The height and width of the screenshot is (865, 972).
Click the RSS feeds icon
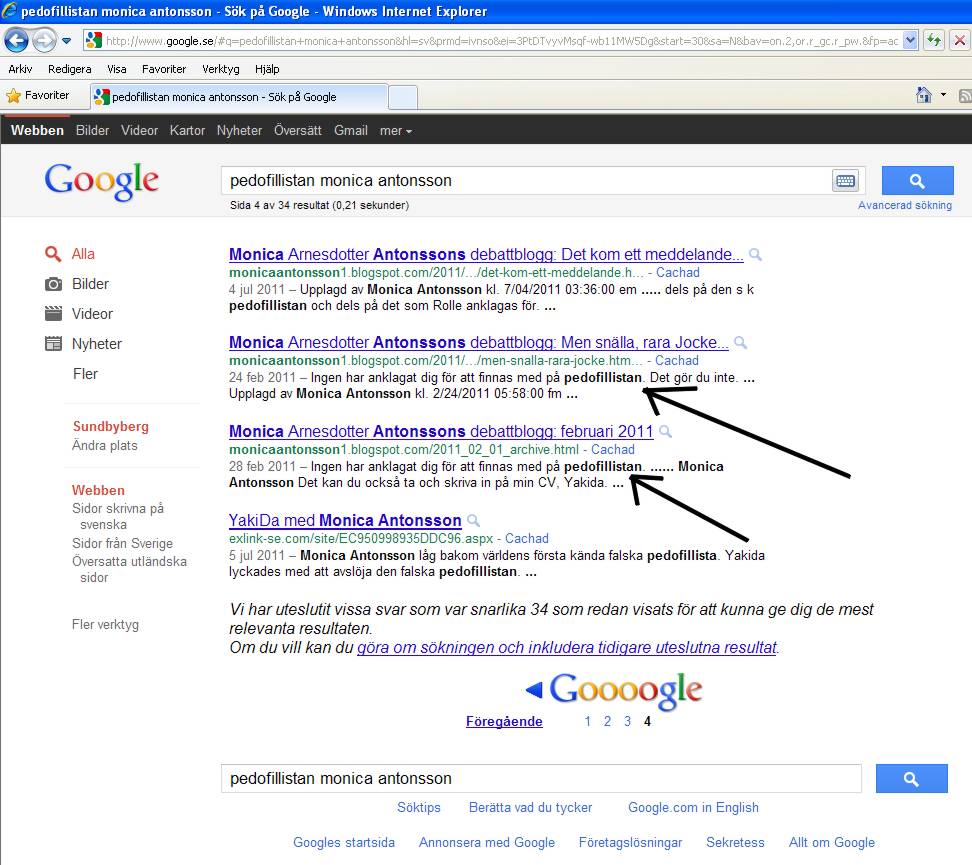pos(965,95)
